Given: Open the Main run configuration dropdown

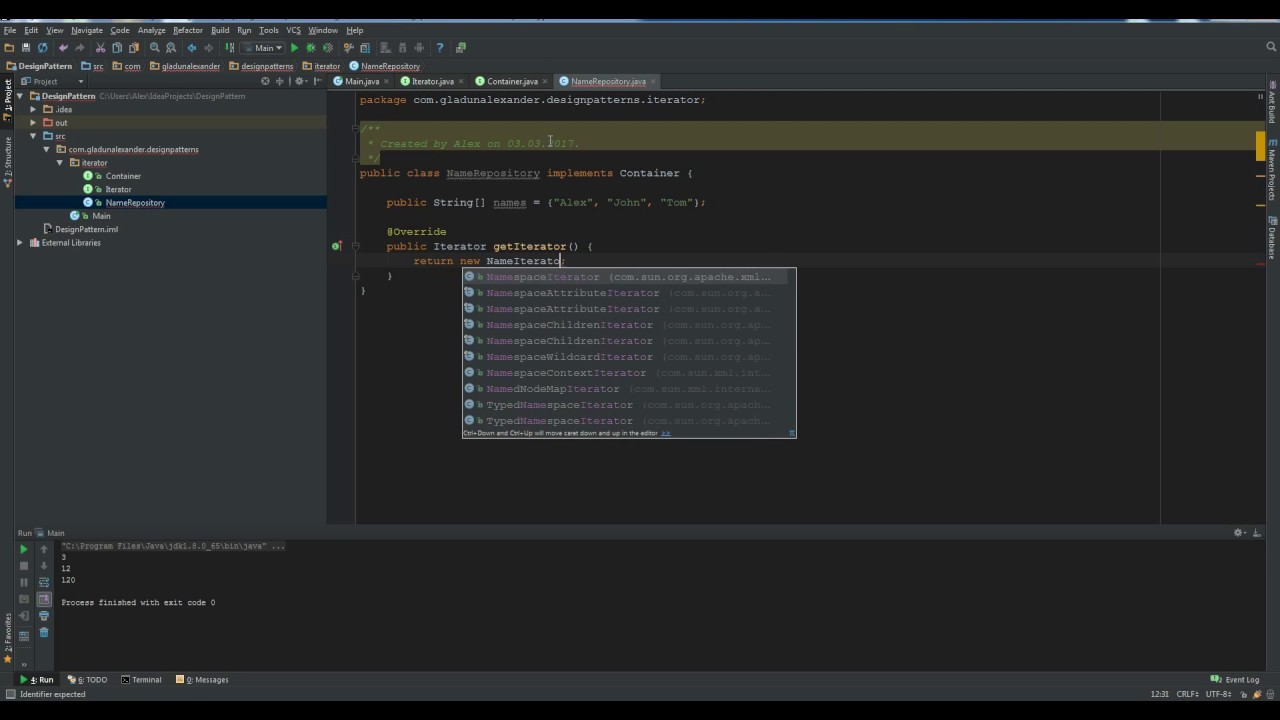Looking at the screenshot, I should [263, 47].
